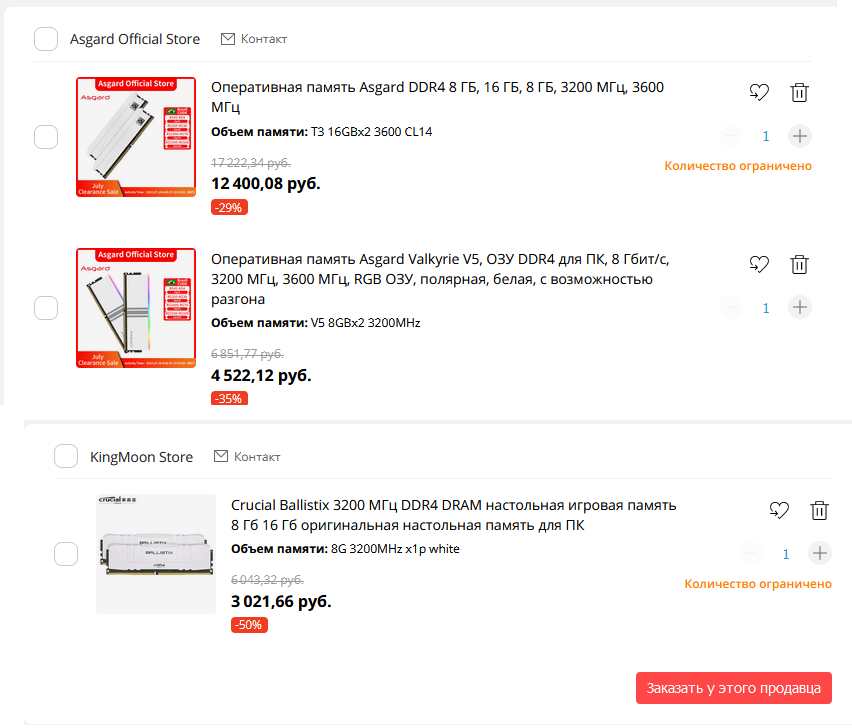Check the Asgard DDR4 T3 16GBx2 item
852x728 pixels.
[x=46, y=137]
